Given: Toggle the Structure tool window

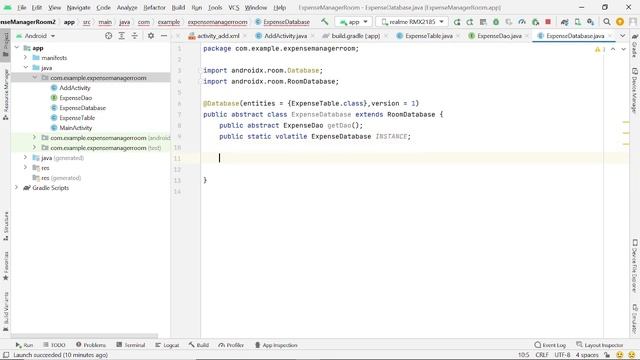Looking at the screenshot, I should (x=6, y=226).
